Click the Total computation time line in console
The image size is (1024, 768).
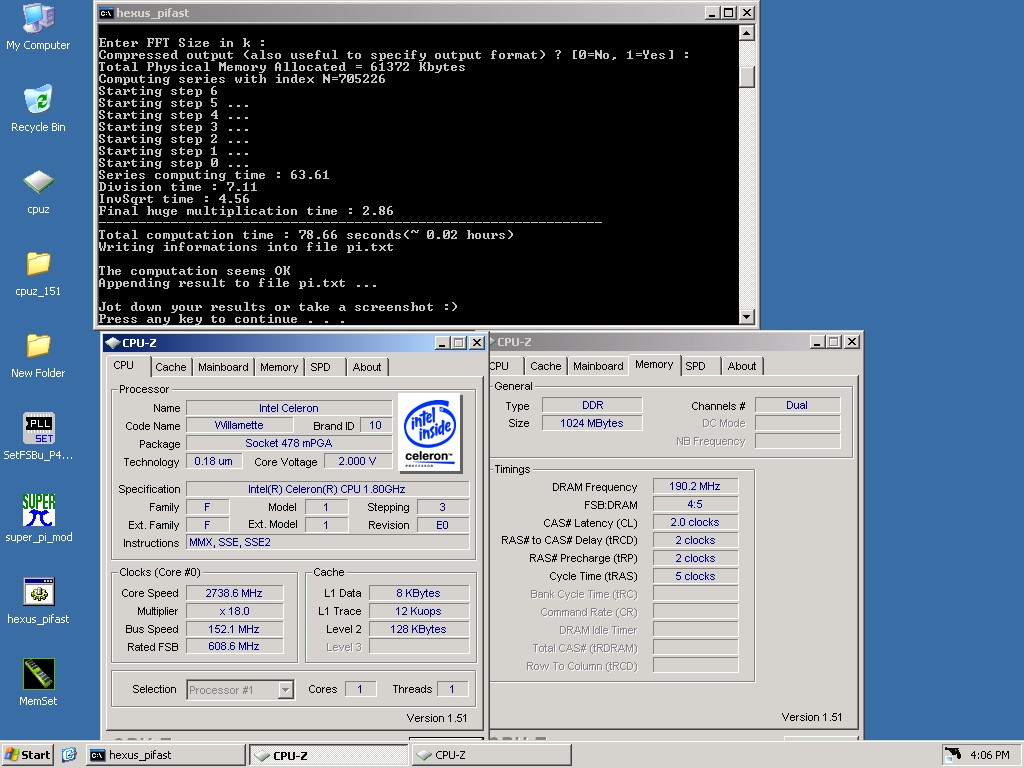tap(306, 235)
